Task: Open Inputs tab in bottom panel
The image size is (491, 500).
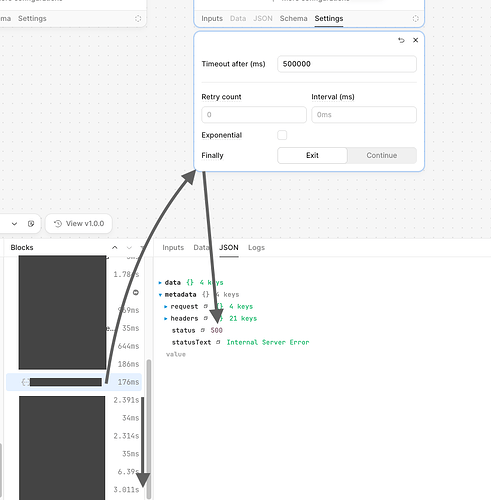Action: pos(173,247)
